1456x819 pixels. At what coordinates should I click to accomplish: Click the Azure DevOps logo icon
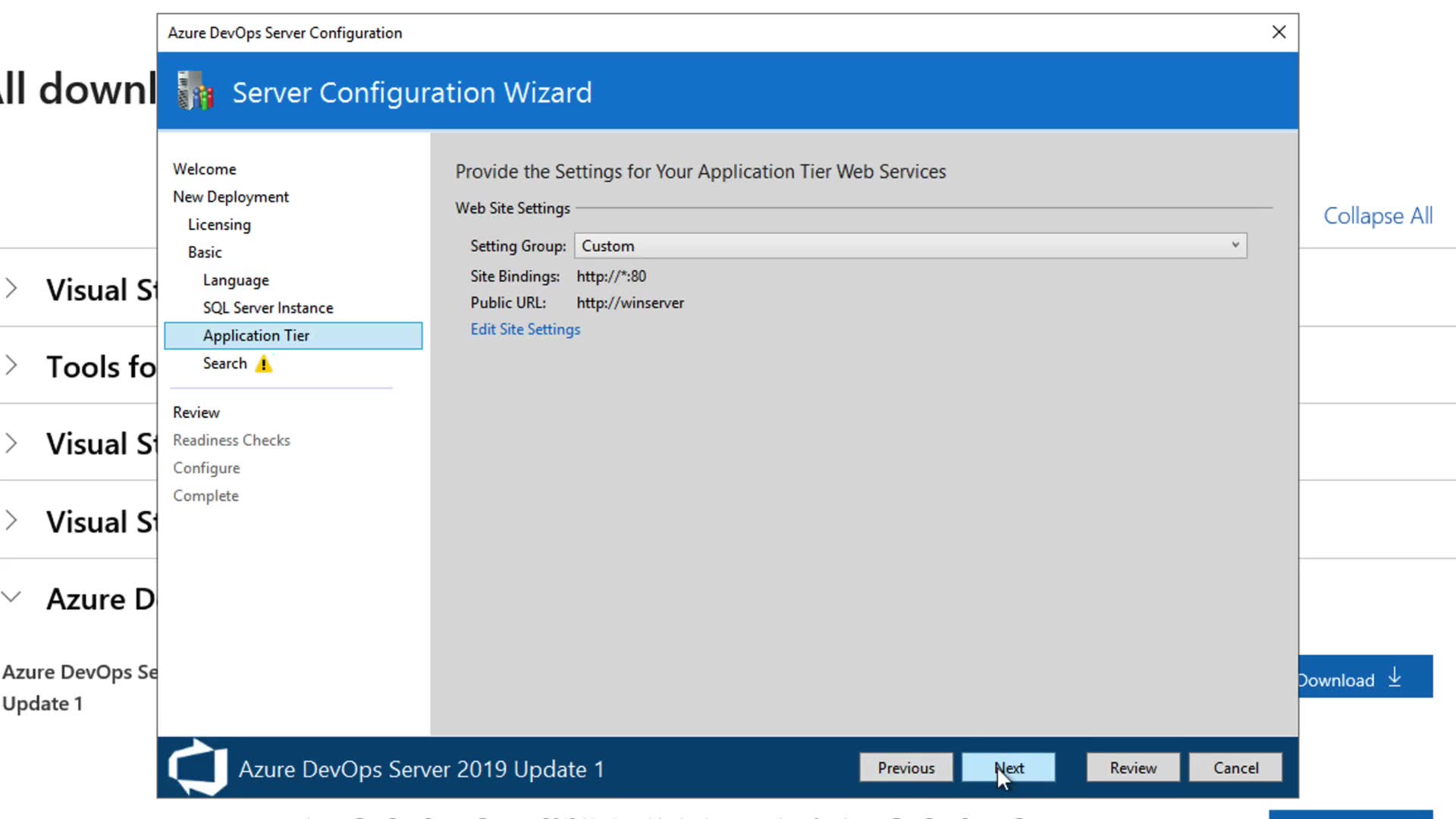point(198,767)
